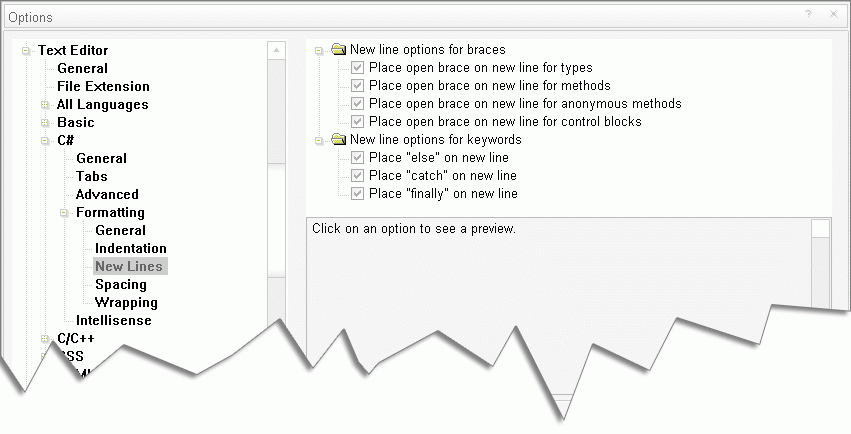The width and height of the screenshot is (851, 434).
Task: Toggle open brace for control blocks
Action: pos(358,122)
